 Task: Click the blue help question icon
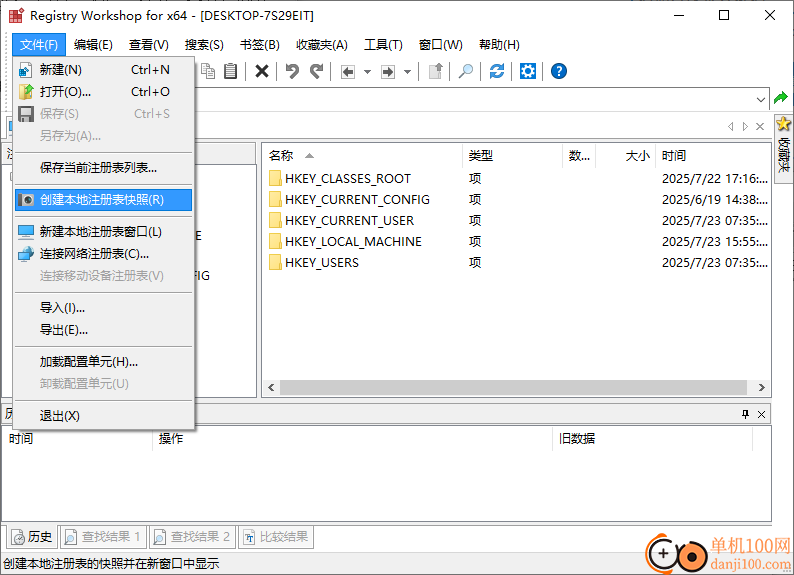(x=559, y=71)
